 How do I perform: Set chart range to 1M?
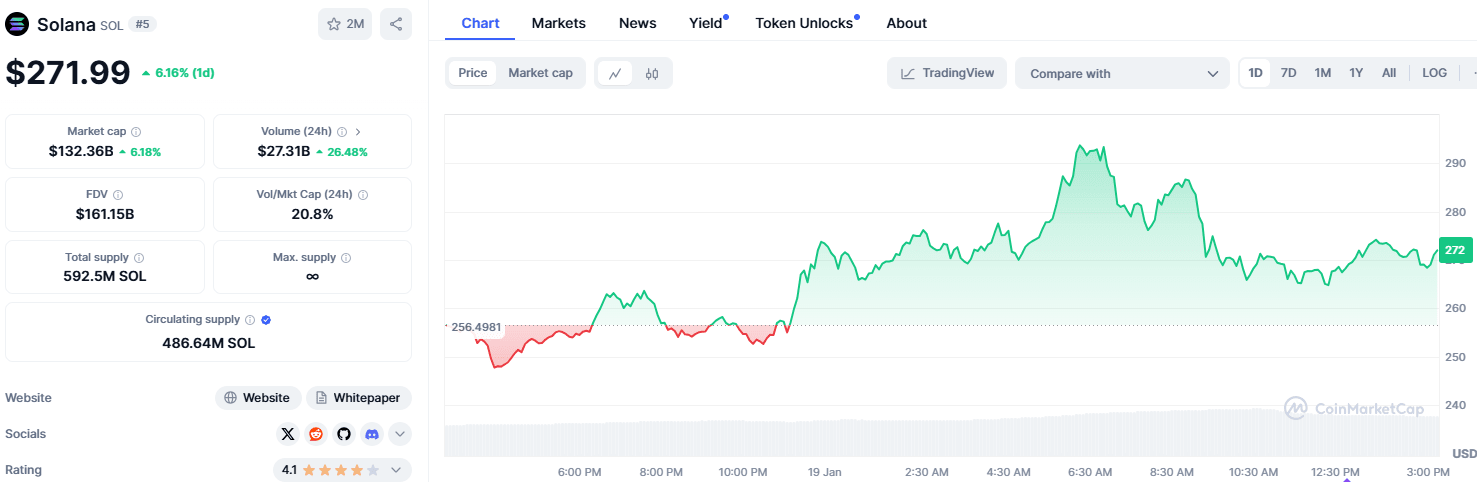[x=1323, y=73]
